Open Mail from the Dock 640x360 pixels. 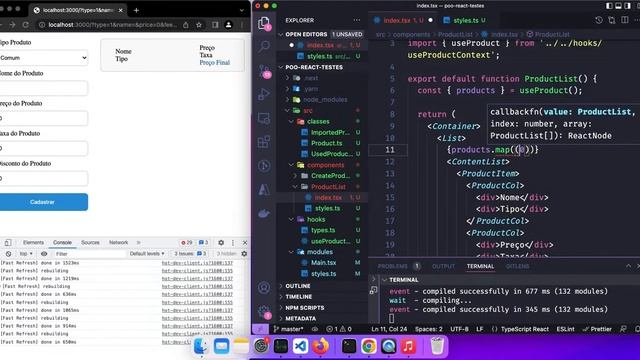pyautogui.click(x=221, y=346)
